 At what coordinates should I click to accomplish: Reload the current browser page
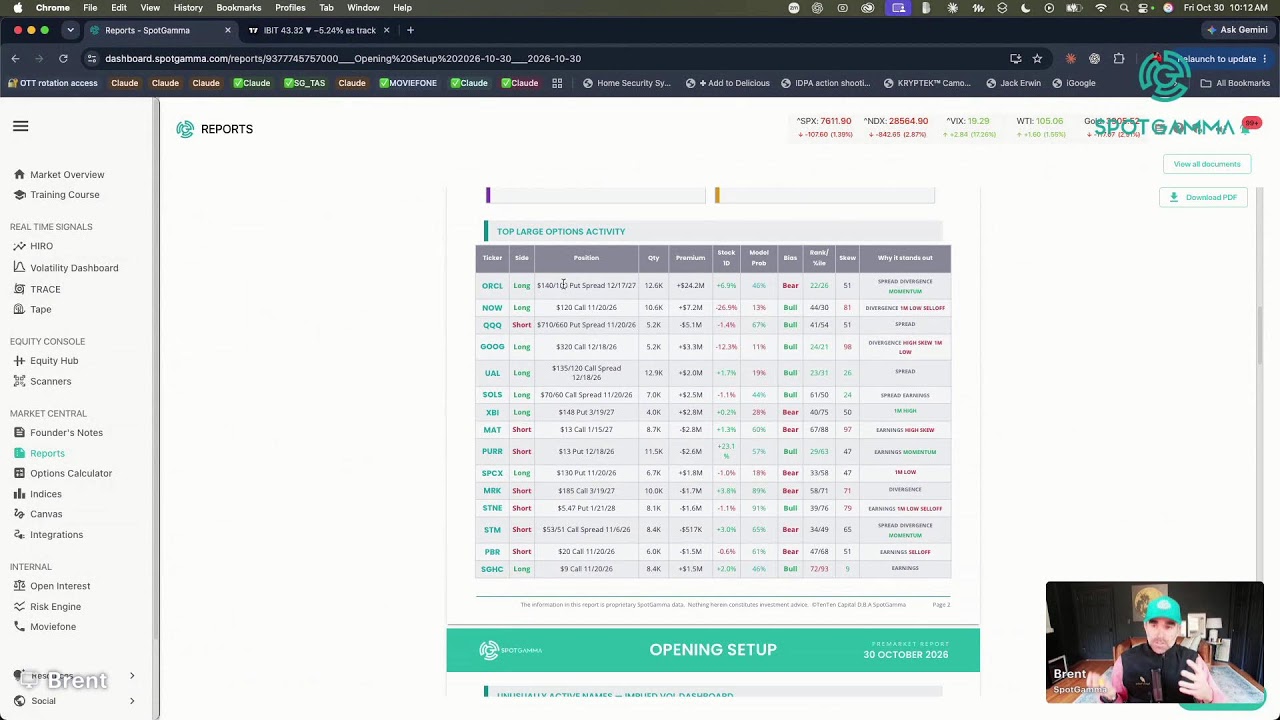63,59
